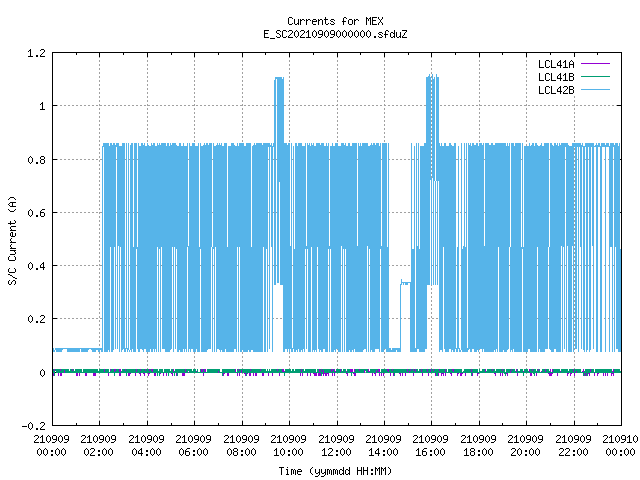
Task: Click the y-axis tick value -0.2
Action: coord(33,426)
